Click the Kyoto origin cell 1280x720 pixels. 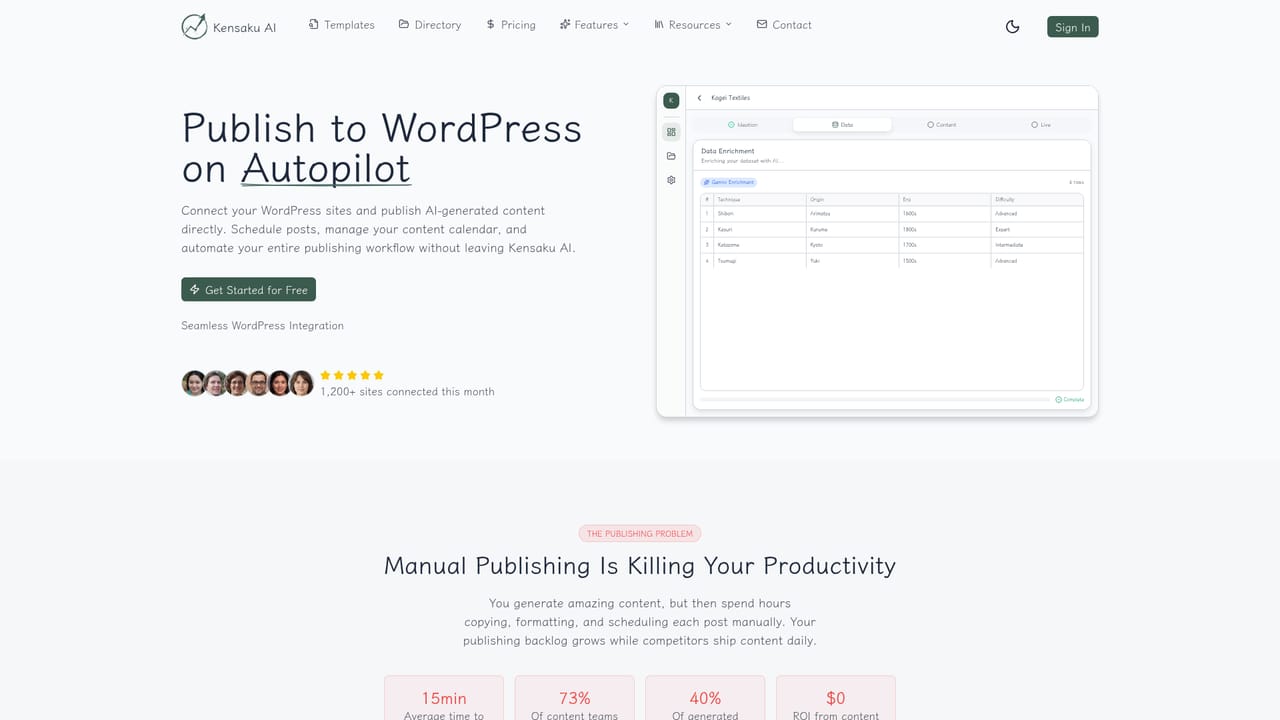tap(852, 245)
